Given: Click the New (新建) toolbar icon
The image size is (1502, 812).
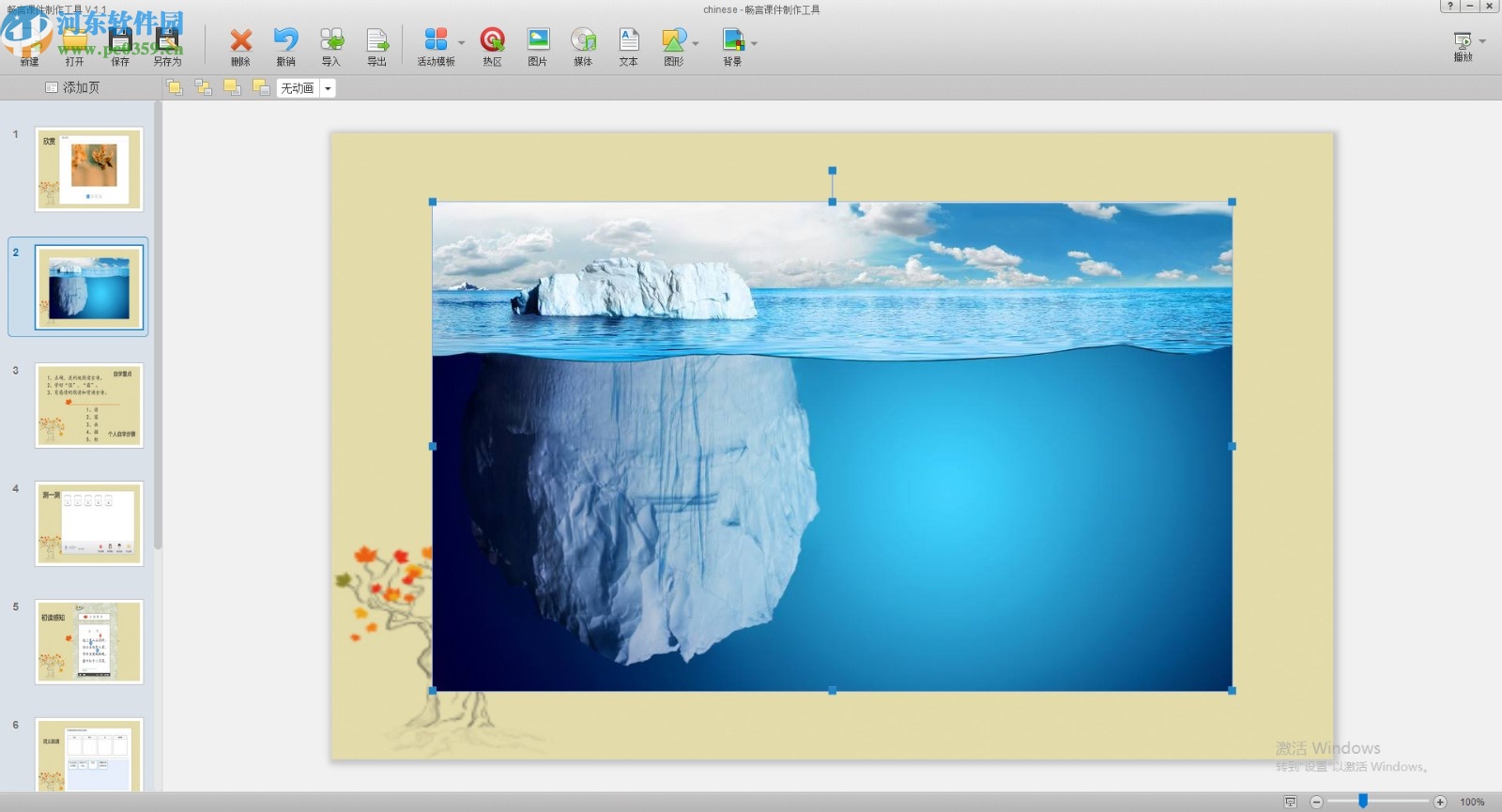Looking at the screenshot, I should coord(29,45).
